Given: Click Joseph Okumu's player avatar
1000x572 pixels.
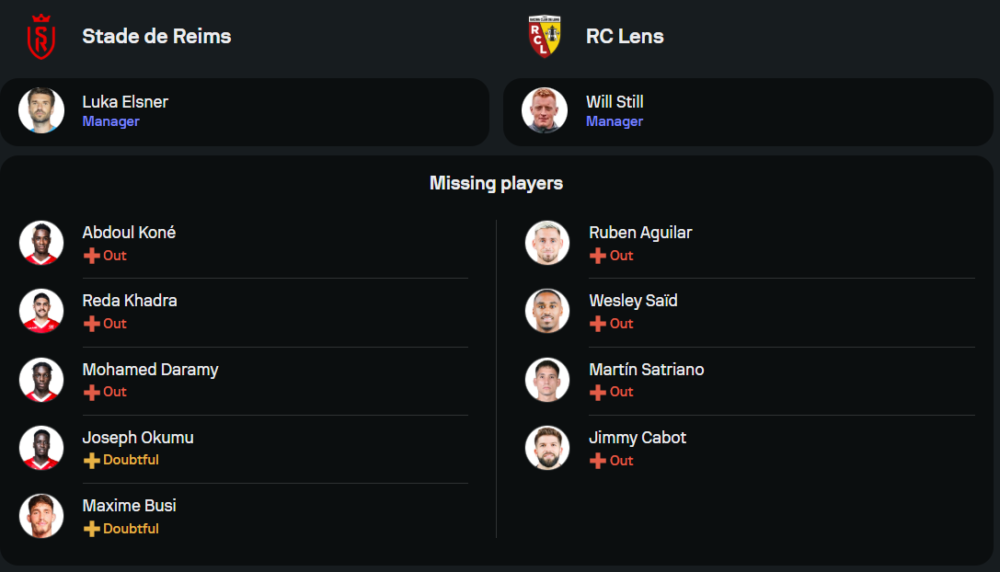Looking at the screenshot, I should [x=41, y=448].
